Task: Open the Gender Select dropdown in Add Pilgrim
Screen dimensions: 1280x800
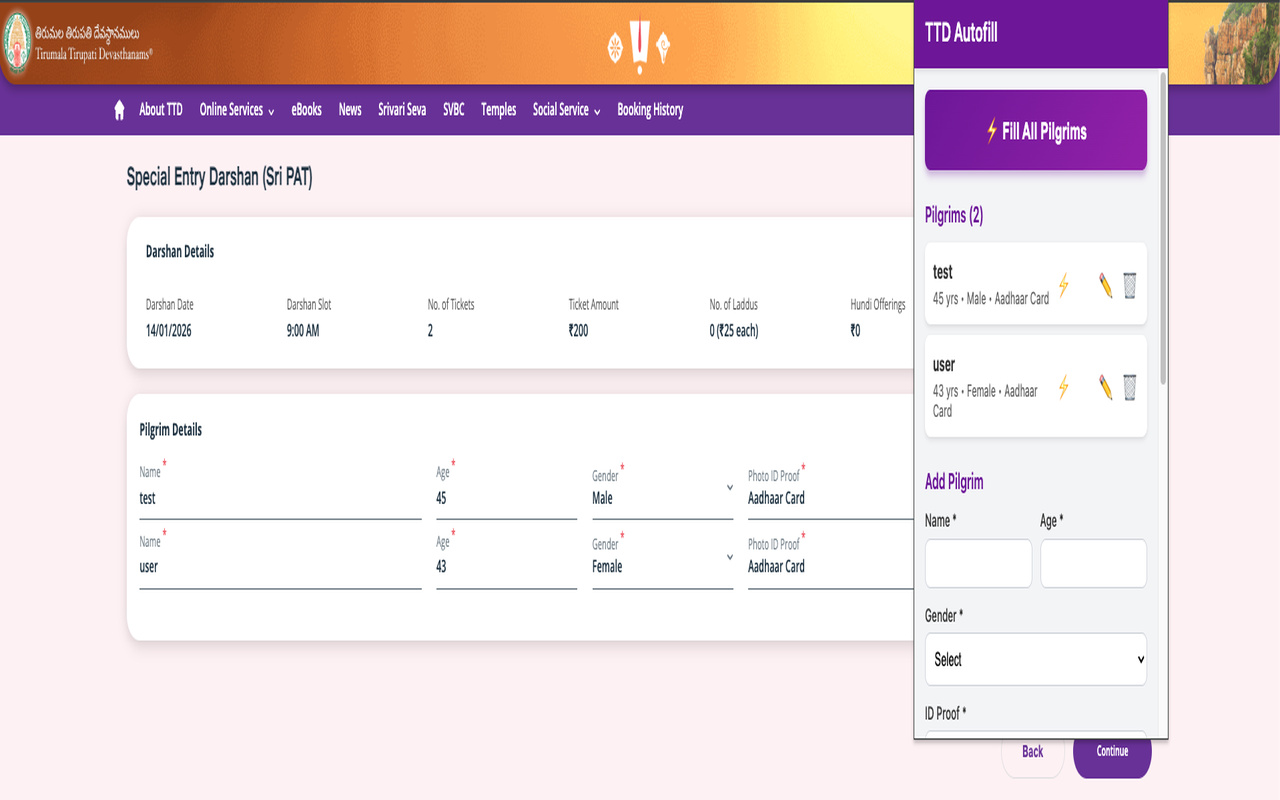Action: pyautogui.click(x=1036, y=659)
